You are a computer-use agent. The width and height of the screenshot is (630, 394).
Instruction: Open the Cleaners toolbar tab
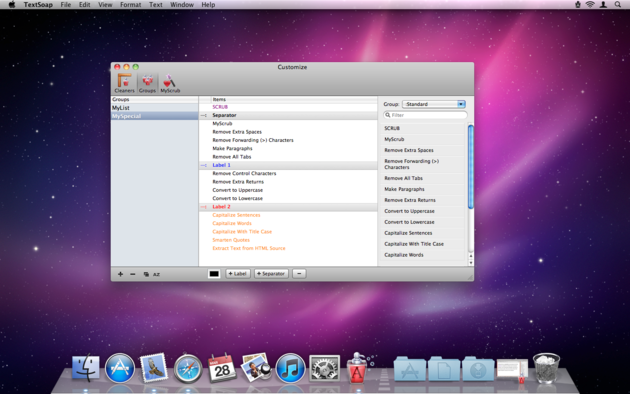[x=124, y=83]
